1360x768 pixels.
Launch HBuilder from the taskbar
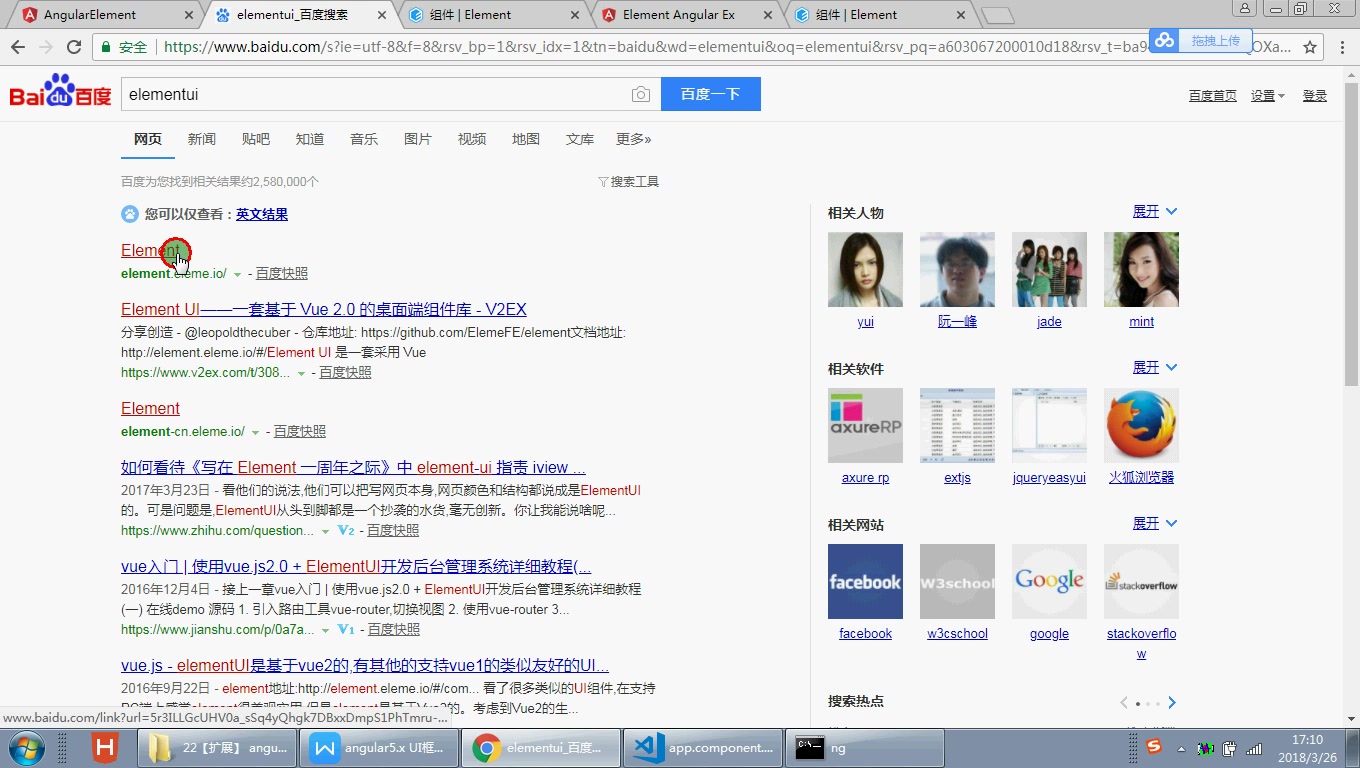(104, 747)
